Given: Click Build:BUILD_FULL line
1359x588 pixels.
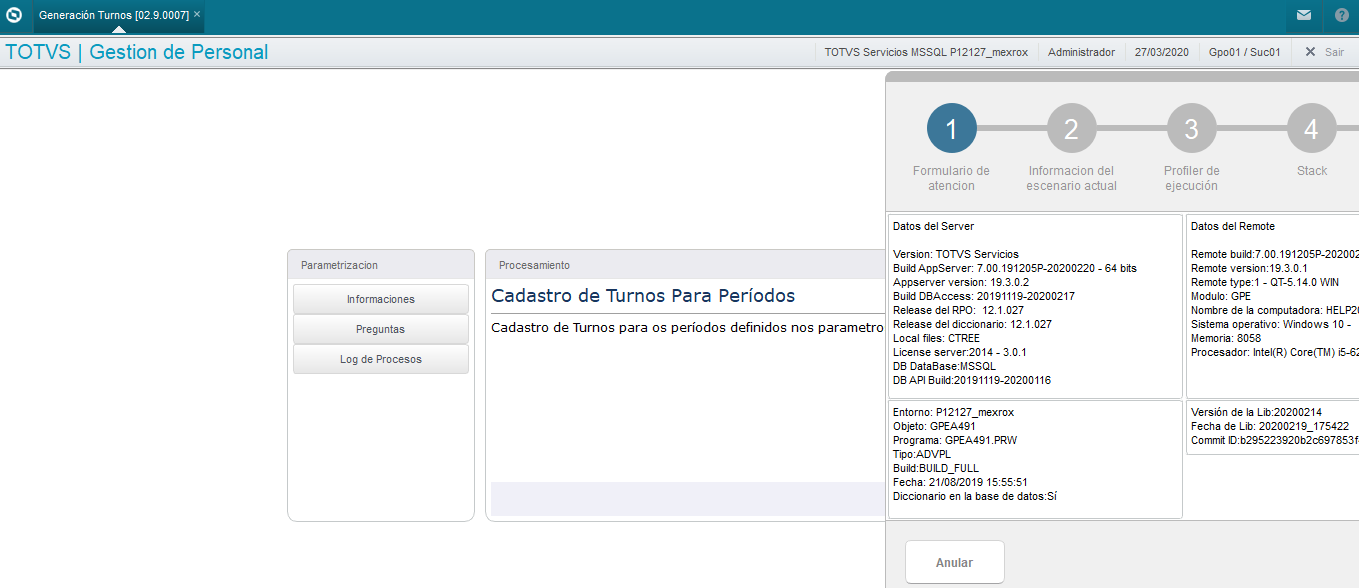Looking at the screenshot, I should [935, 468].
